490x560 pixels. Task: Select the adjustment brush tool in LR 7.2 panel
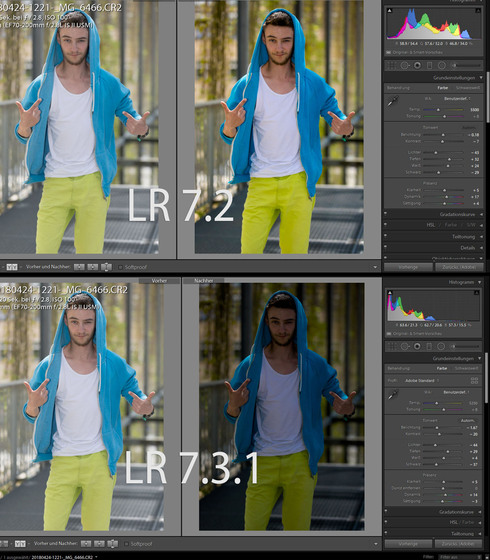[x=466, y=65]
